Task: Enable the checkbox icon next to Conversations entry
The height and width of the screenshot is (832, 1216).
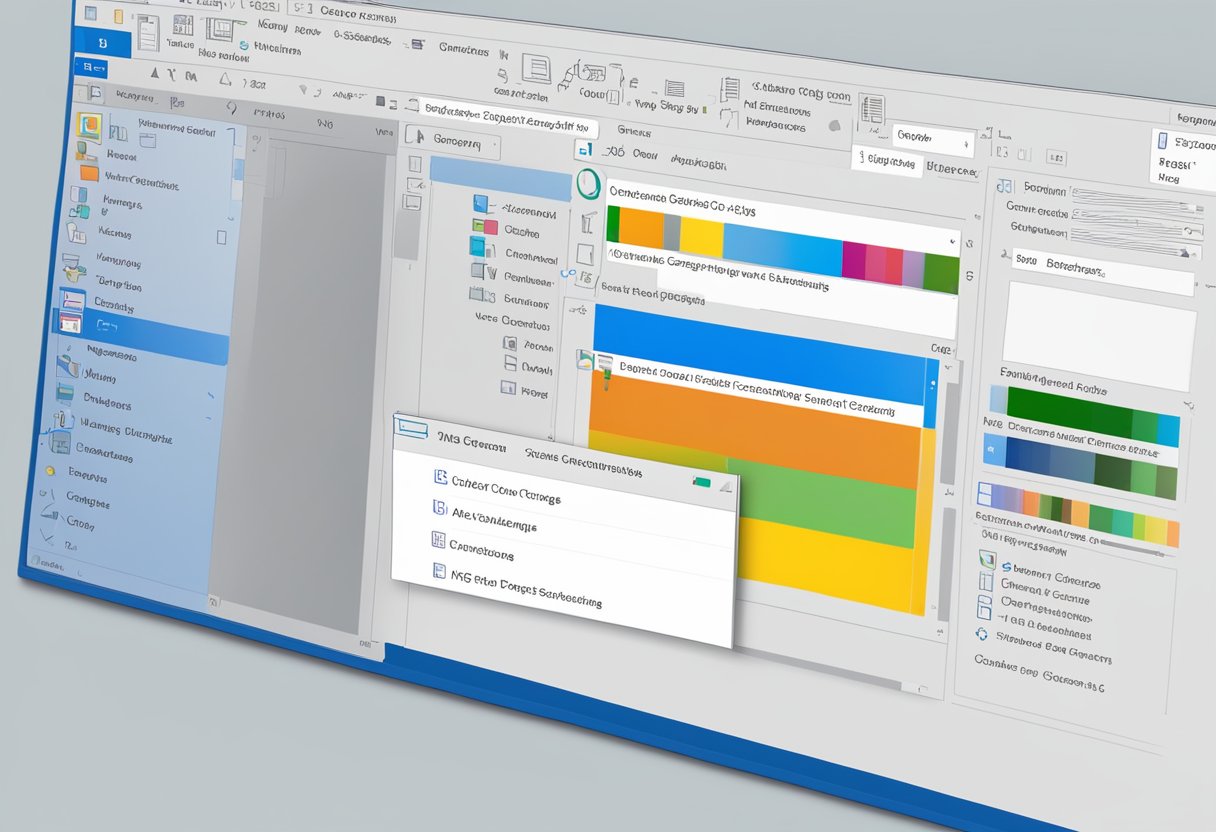Action: [x=438, y=542]
